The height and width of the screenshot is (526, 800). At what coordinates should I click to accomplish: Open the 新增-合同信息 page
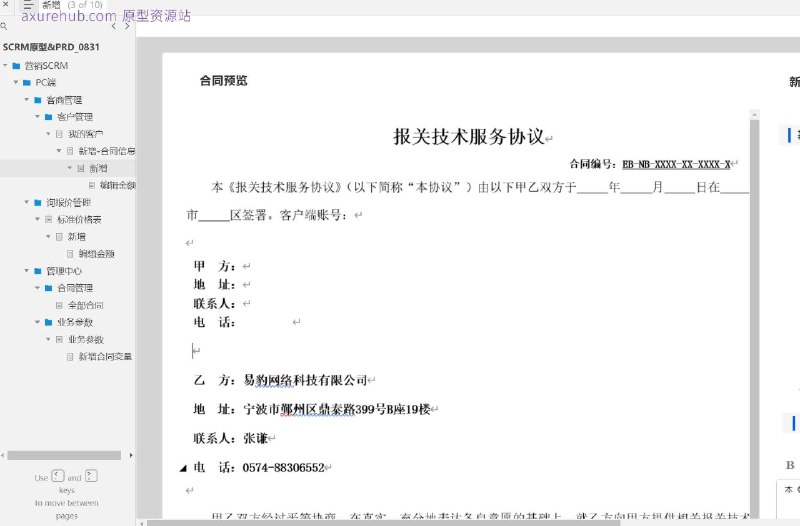click(107, 151)
